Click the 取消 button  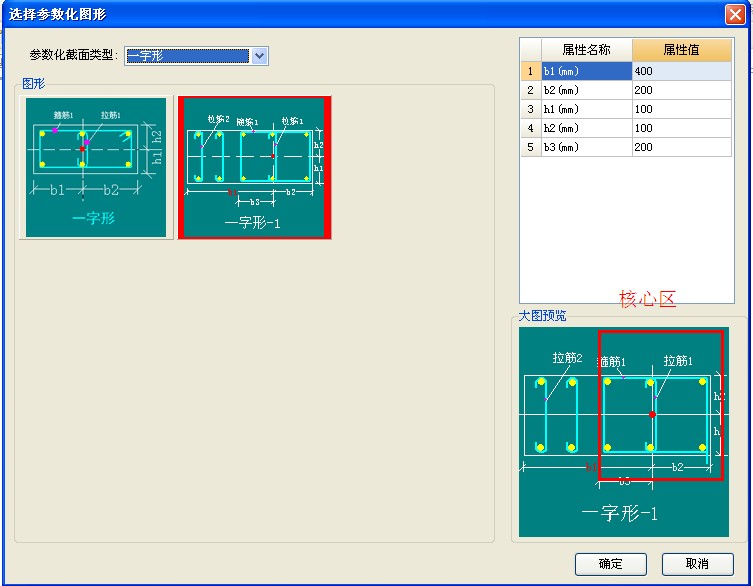pos(697,563)
